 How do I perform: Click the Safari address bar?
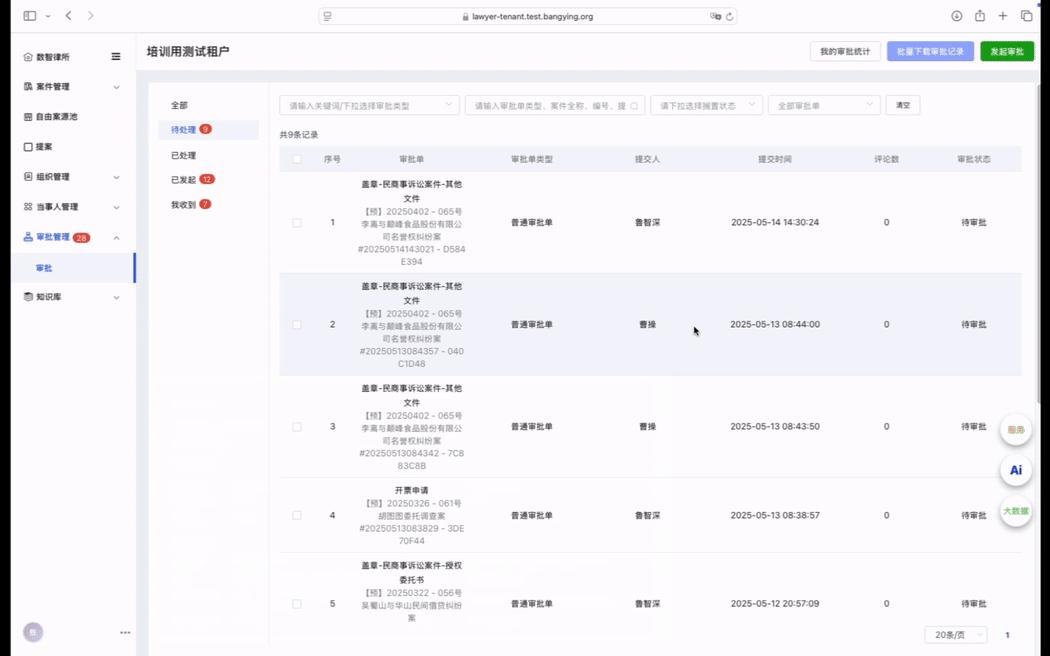pos(527,16)
